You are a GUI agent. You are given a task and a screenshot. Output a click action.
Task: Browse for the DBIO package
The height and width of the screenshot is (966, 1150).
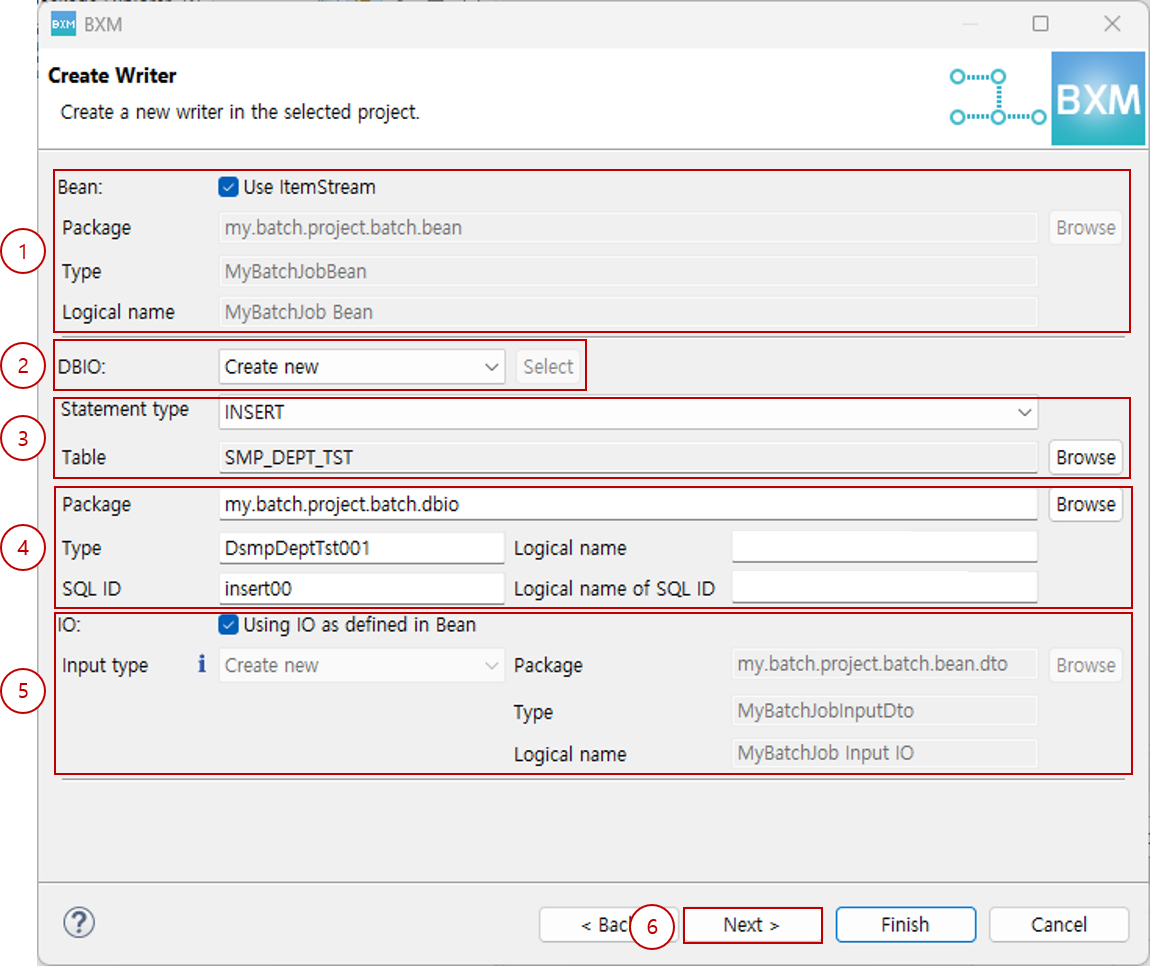(1084, 504)
